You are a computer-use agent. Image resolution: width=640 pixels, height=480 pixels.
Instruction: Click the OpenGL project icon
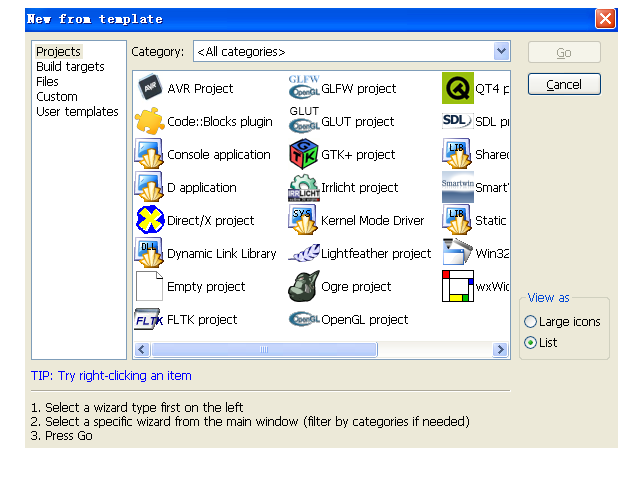click(x=304, y=319)
